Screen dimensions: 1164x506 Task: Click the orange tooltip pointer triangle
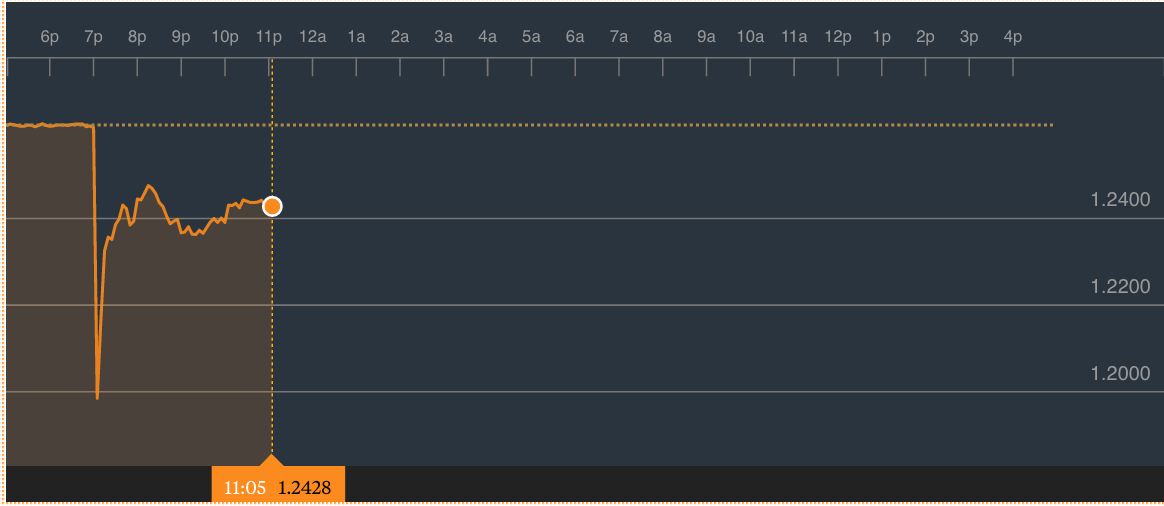pyautogui.click(x=271, y=461)
